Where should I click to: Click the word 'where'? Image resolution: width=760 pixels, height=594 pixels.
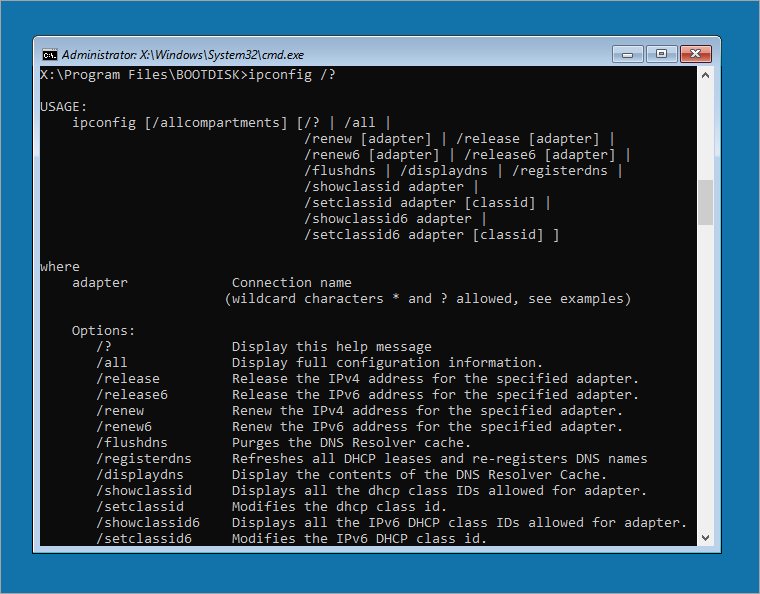tap(60, 266)
